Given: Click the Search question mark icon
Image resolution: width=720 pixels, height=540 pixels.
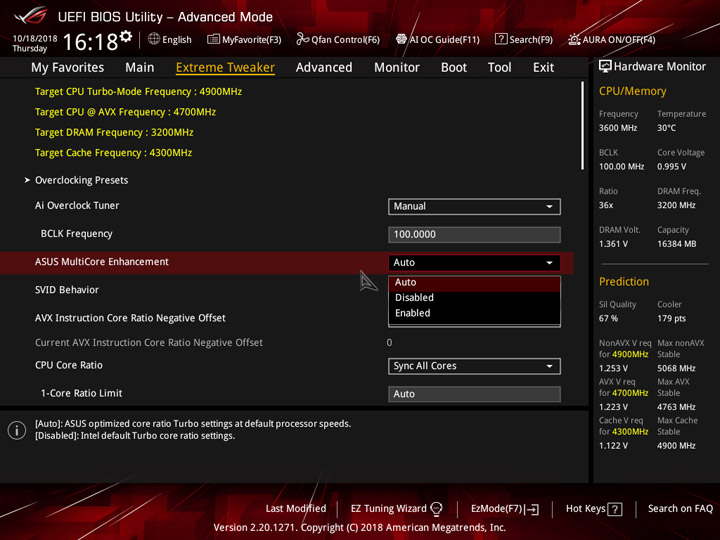Looking at the screenshot, I should coord(501,39).
